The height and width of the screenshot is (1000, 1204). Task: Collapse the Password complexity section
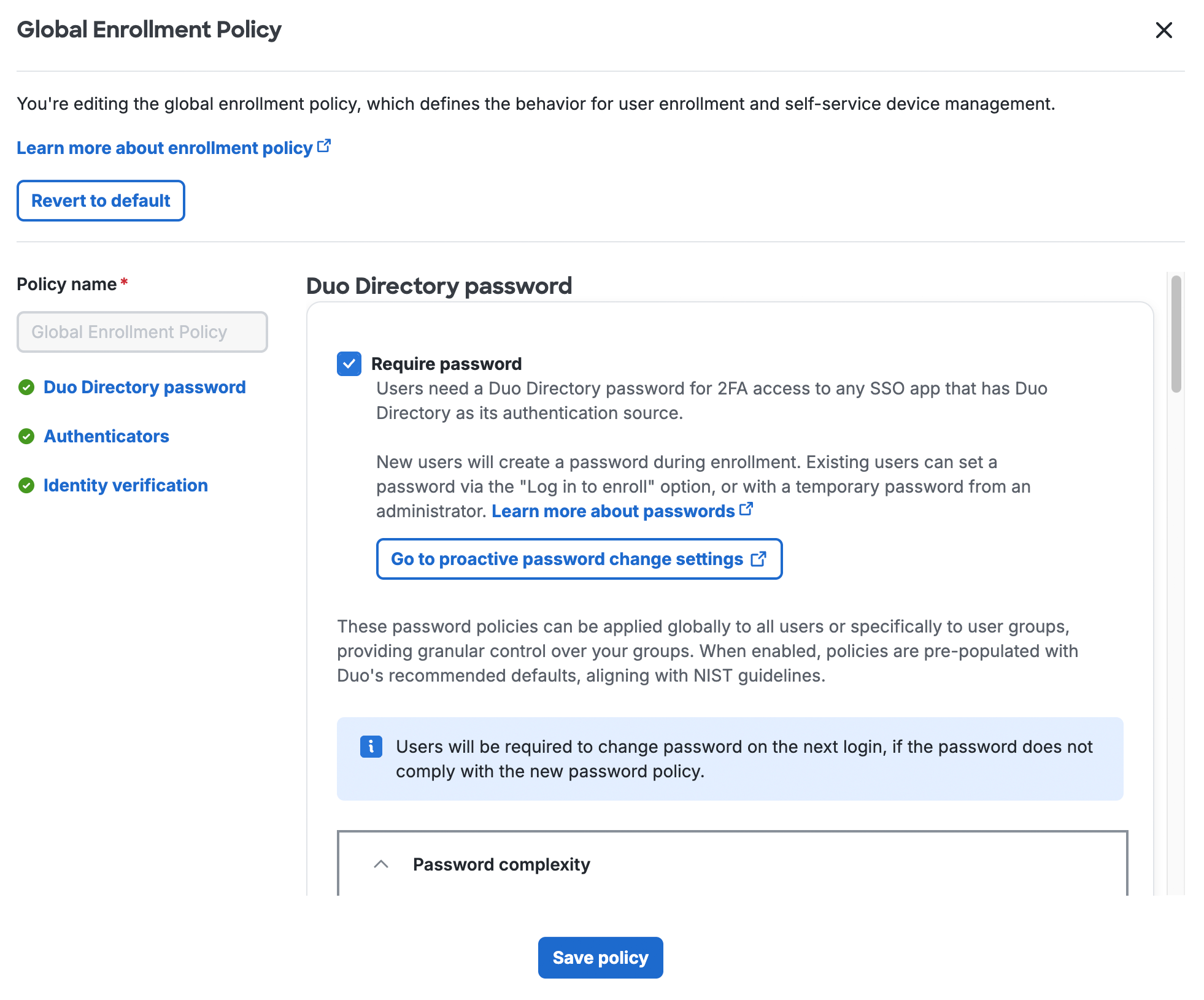381,864
